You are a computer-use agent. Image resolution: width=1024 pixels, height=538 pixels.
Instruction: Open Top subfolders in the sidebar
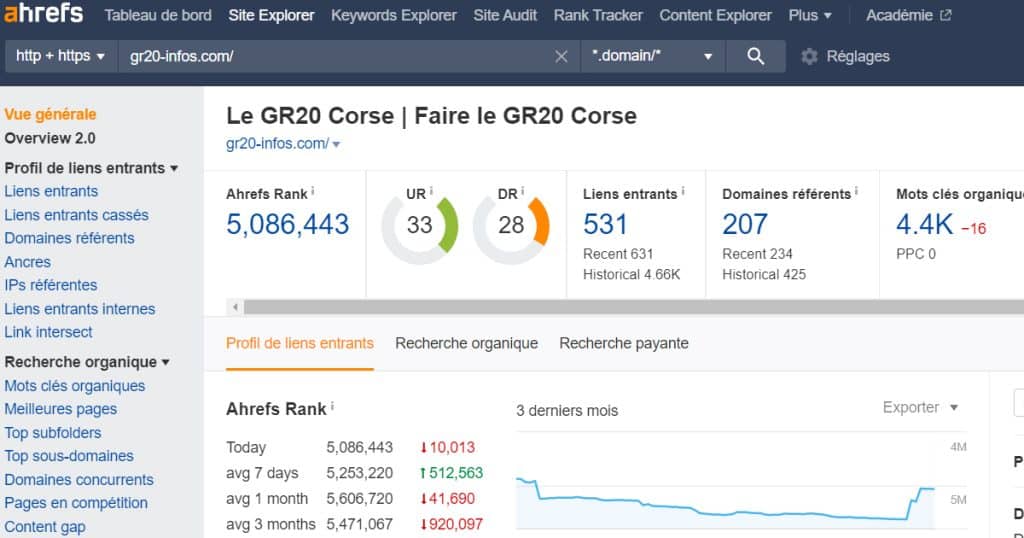pyautogui.click(x=53, y=433)
